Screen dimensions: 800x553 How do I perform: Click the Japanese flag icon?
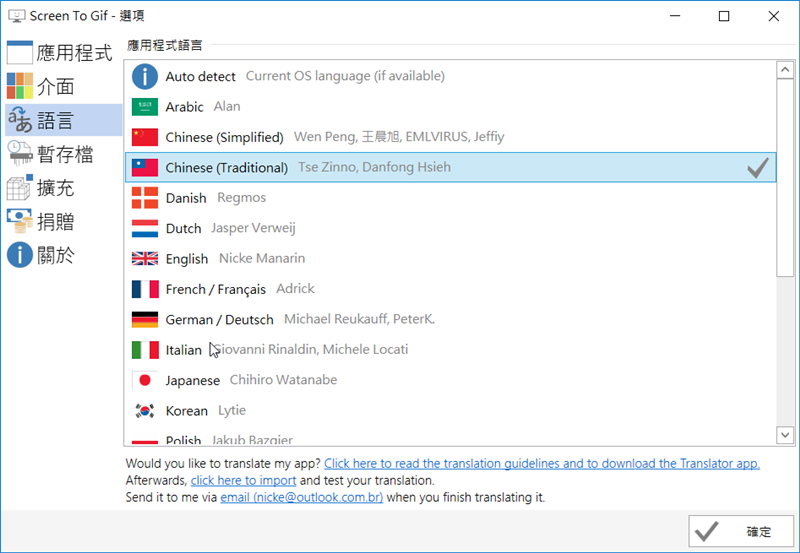coord(145,380)
